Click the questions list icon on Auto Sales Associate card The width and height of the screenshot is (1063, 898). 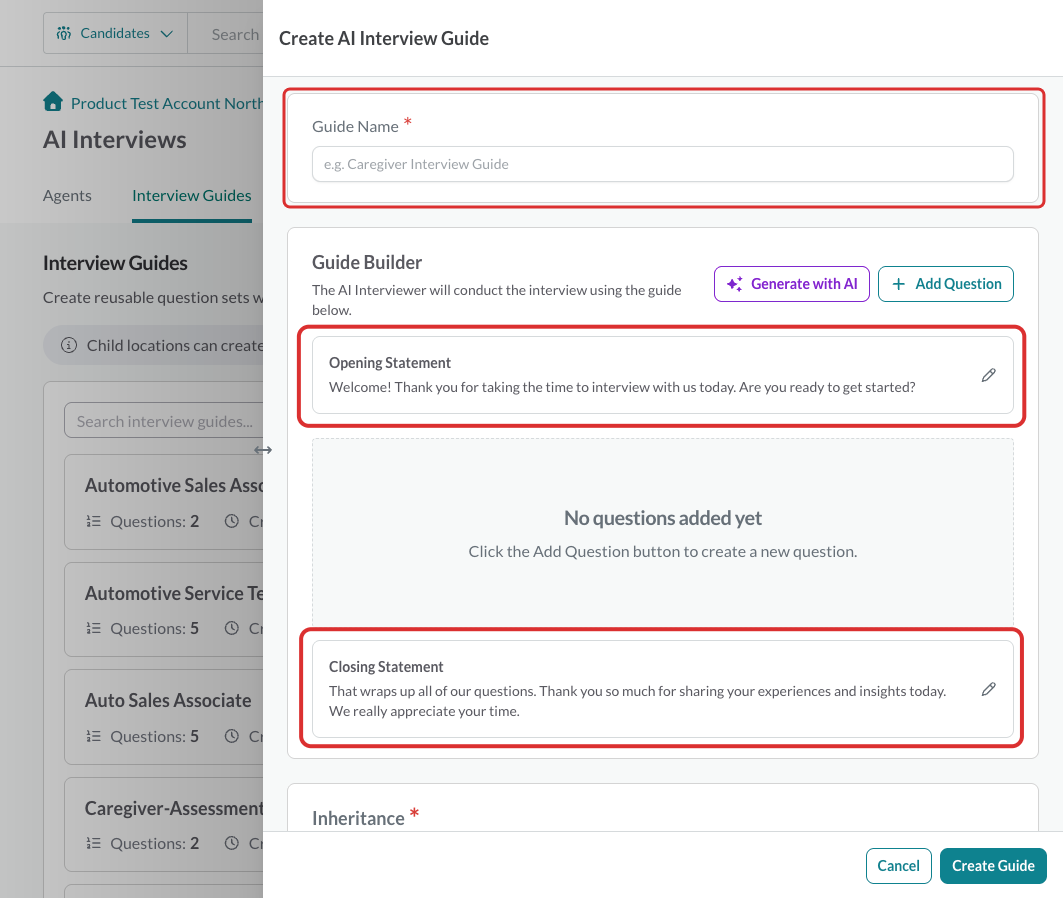(x=94, y=736)
